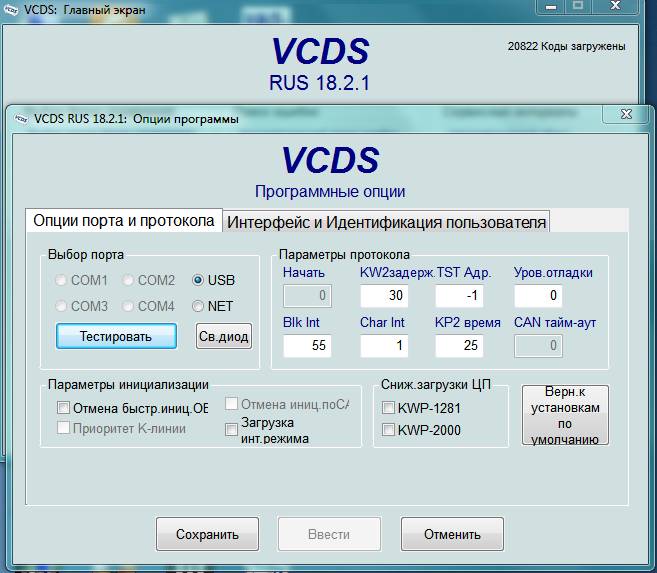This screenshot has height=573, width=657.
Task: Click the VCDS icon in main window title bar
Action: coord(11,9)
